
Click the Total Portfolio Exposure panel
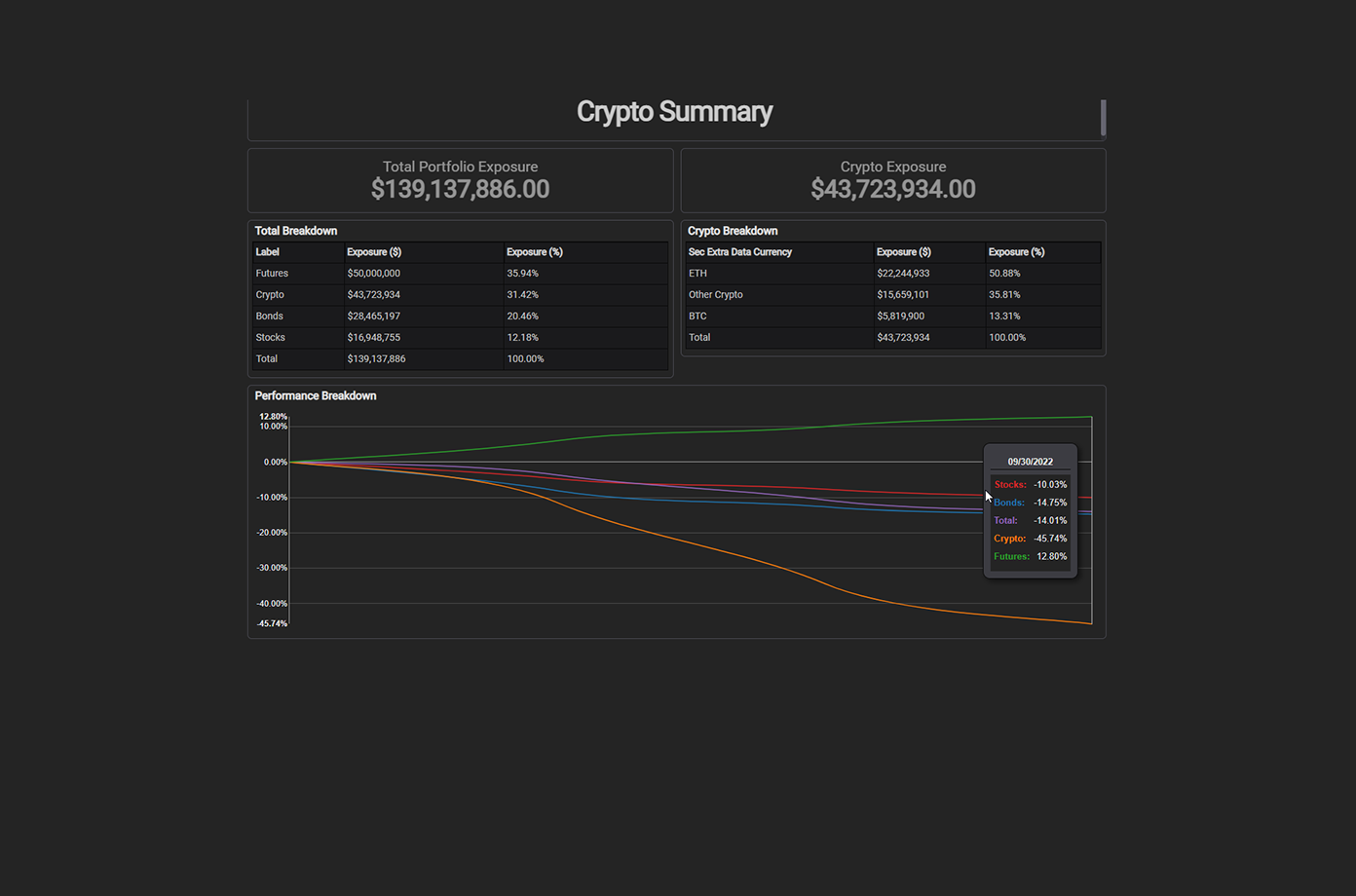click(460, 180)
